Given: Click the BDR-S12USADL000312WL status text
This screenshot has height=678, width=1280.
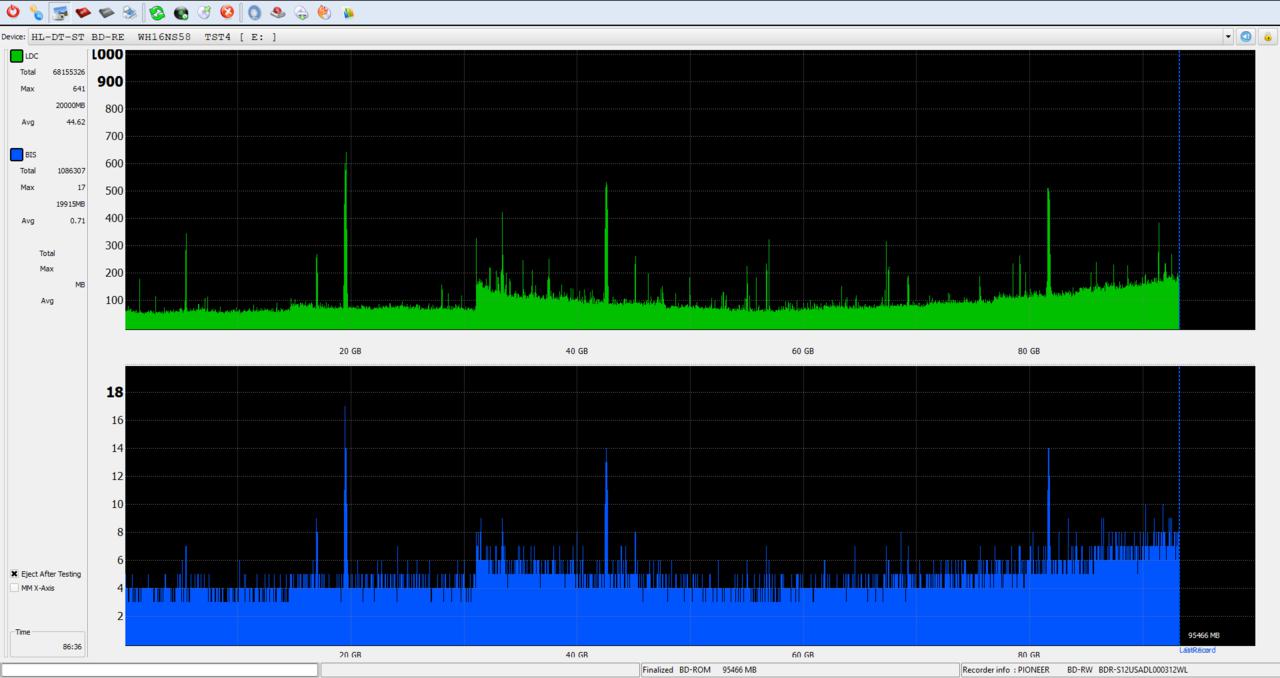Looking at the screenshot, I should (1143, 670).
